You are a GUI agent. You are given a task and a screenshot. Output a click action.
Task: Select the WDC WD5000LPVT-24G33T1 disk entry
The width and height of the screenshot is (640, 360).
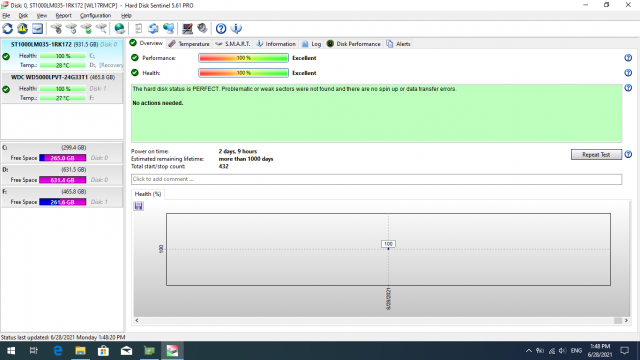tap(62, 88)
